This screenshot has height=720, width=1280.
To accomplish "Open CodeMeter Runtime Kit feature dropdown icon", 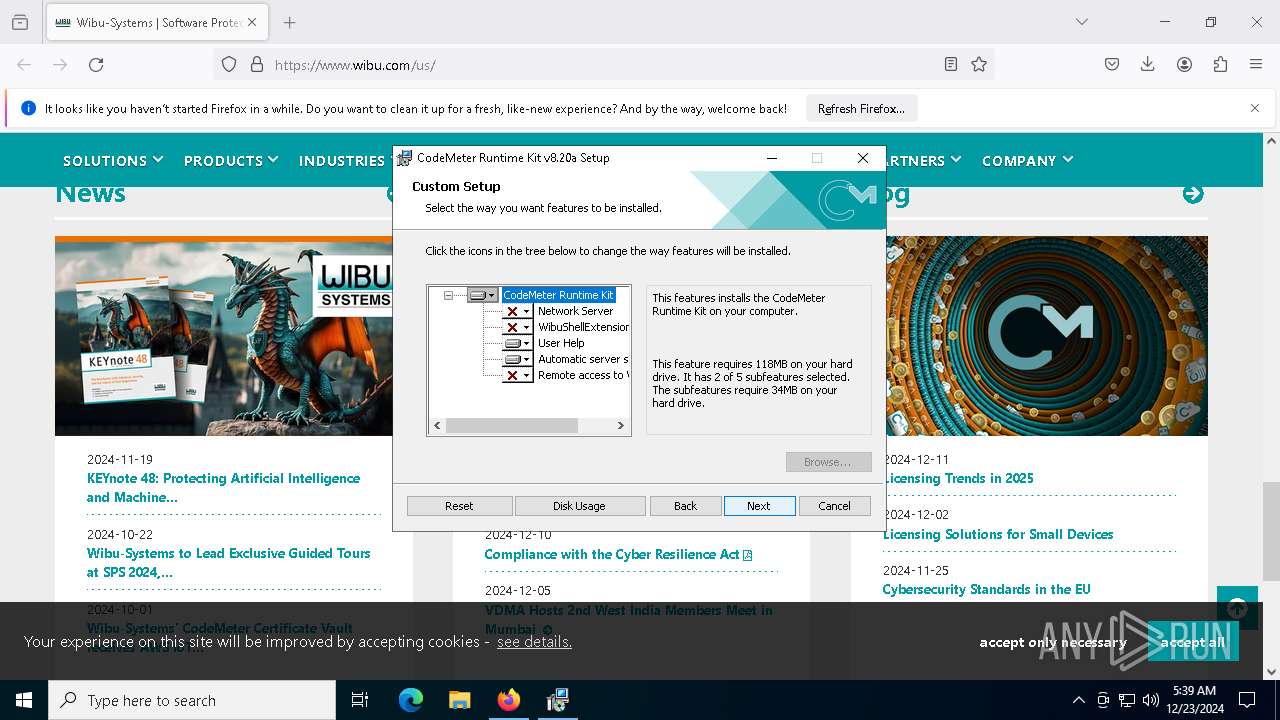I will (483, 295).
